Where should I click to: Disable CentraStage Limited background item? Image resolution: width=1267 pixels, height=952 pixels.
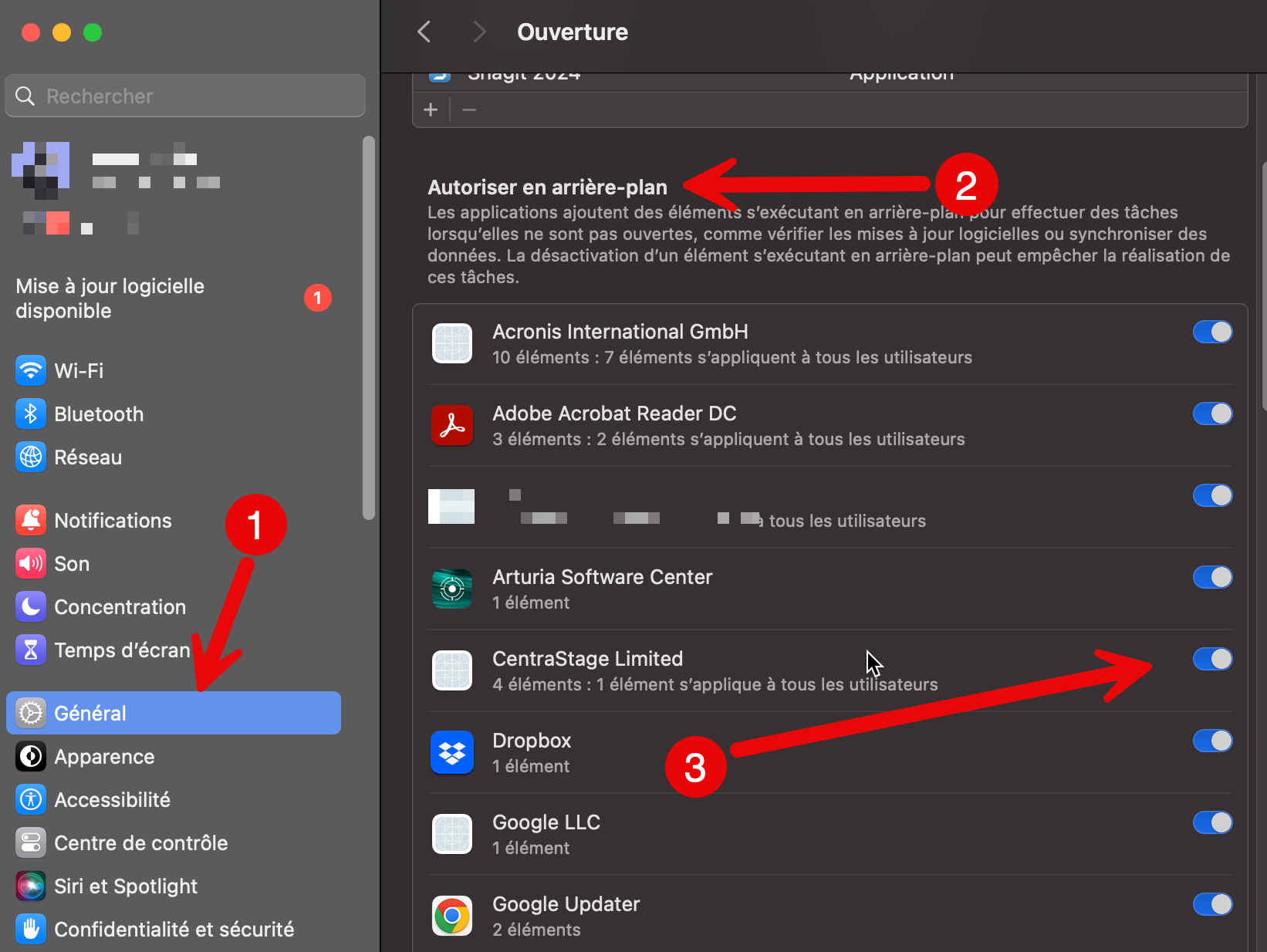coord(1213,660)
